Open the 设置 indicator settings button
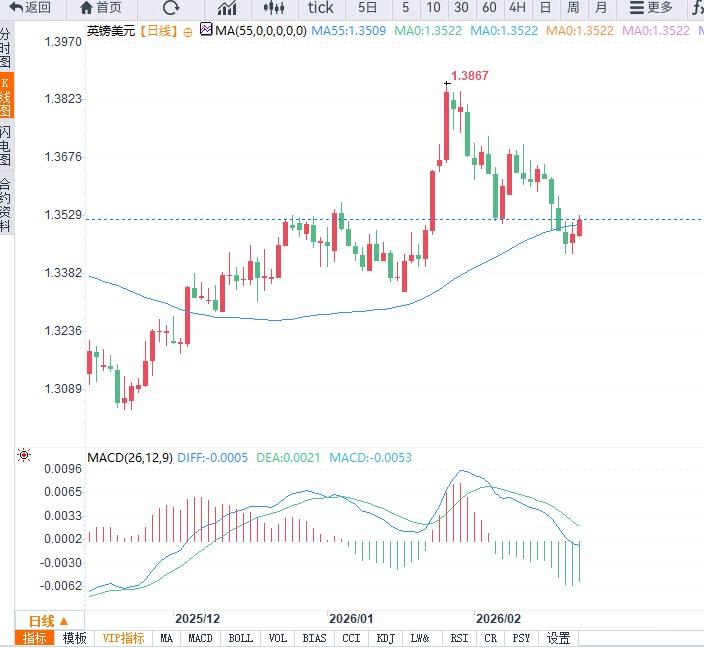This screenshot has height=648, width=704. pyautogui.click(x=559, y=638)
